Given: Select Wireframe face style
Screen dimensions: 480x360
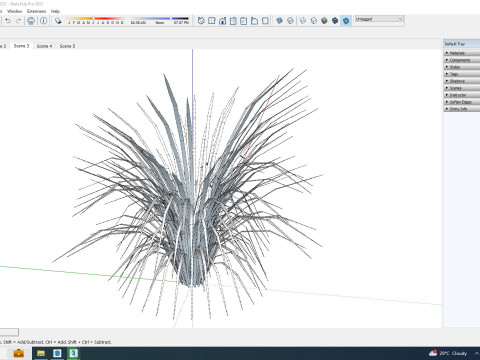Looking at the screenshot, I should (x=303, y=21).
